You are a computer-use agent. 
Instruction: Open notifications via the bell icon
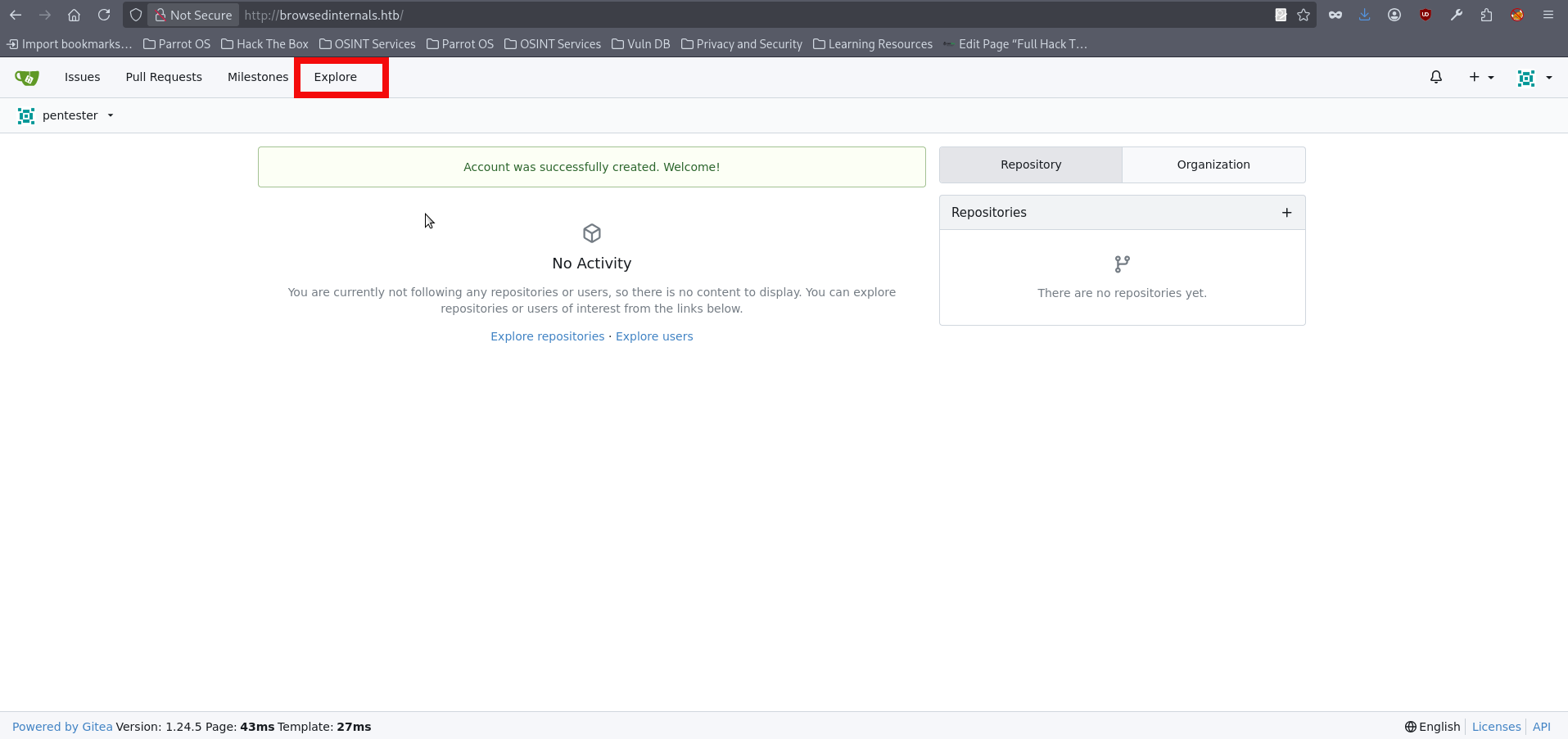click(1435, 77)
